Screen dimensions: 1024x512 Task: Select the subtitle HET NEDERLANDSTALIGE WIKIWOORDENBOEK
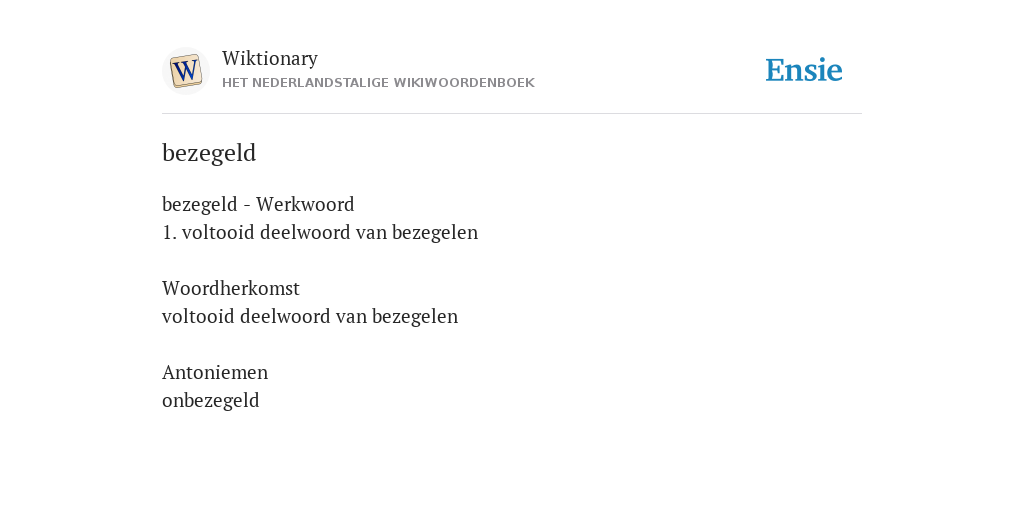pos(378,83)
